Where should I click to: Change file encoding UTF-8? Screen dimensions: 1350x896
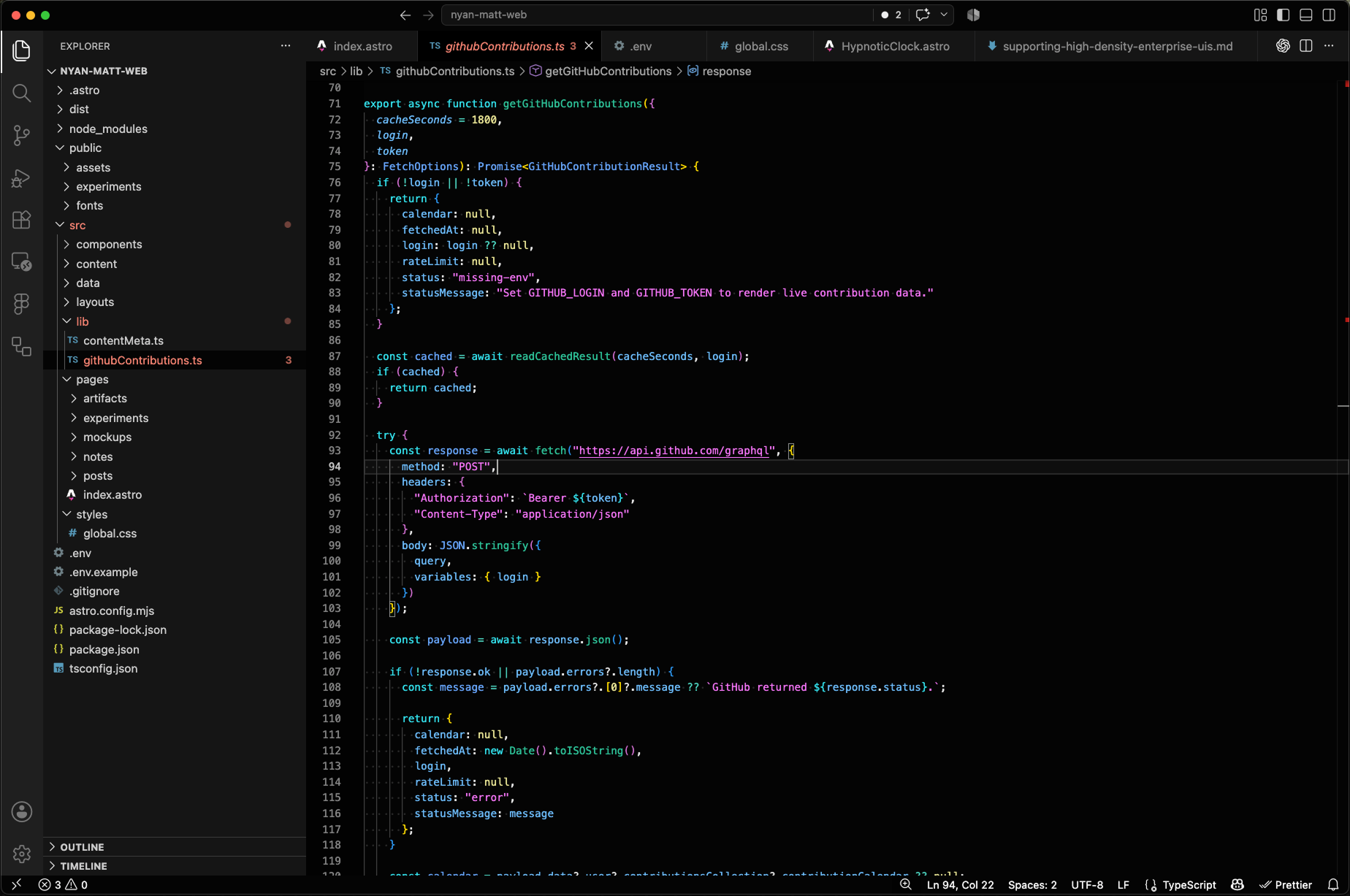tap(1087, 885)
